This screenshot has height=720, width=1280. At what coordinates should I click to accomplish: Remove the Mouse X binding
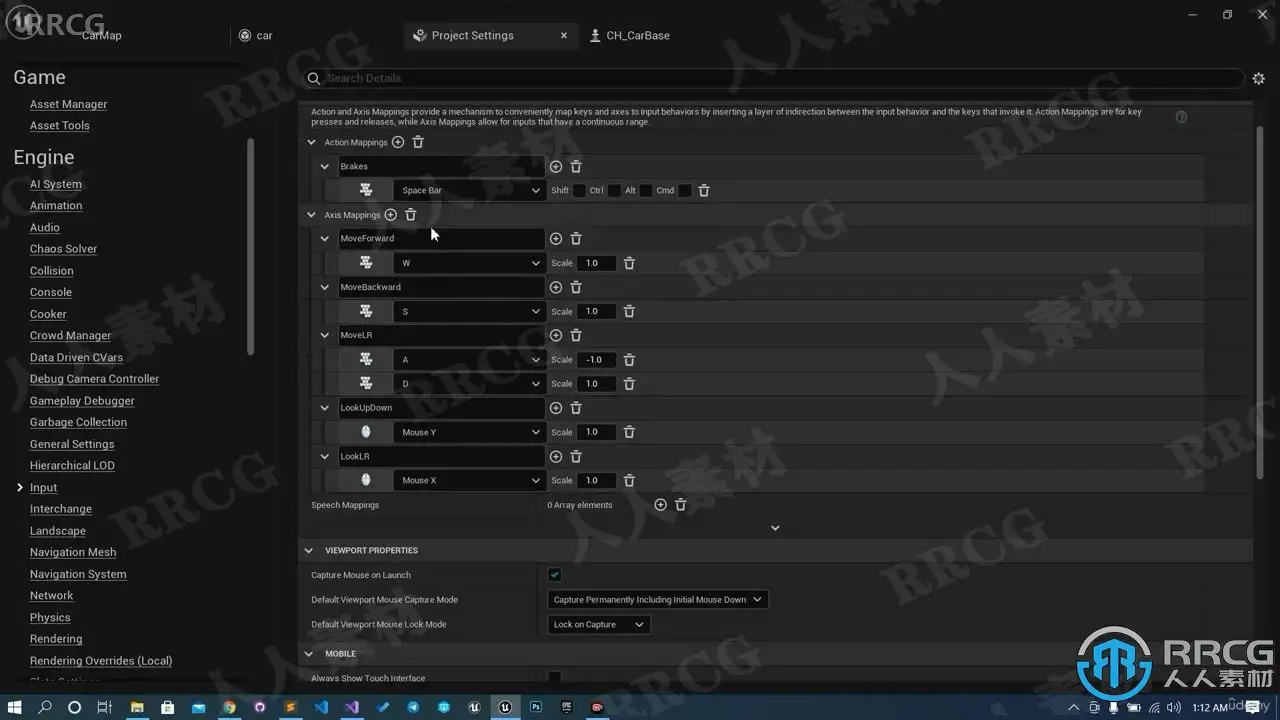(629, 480)
